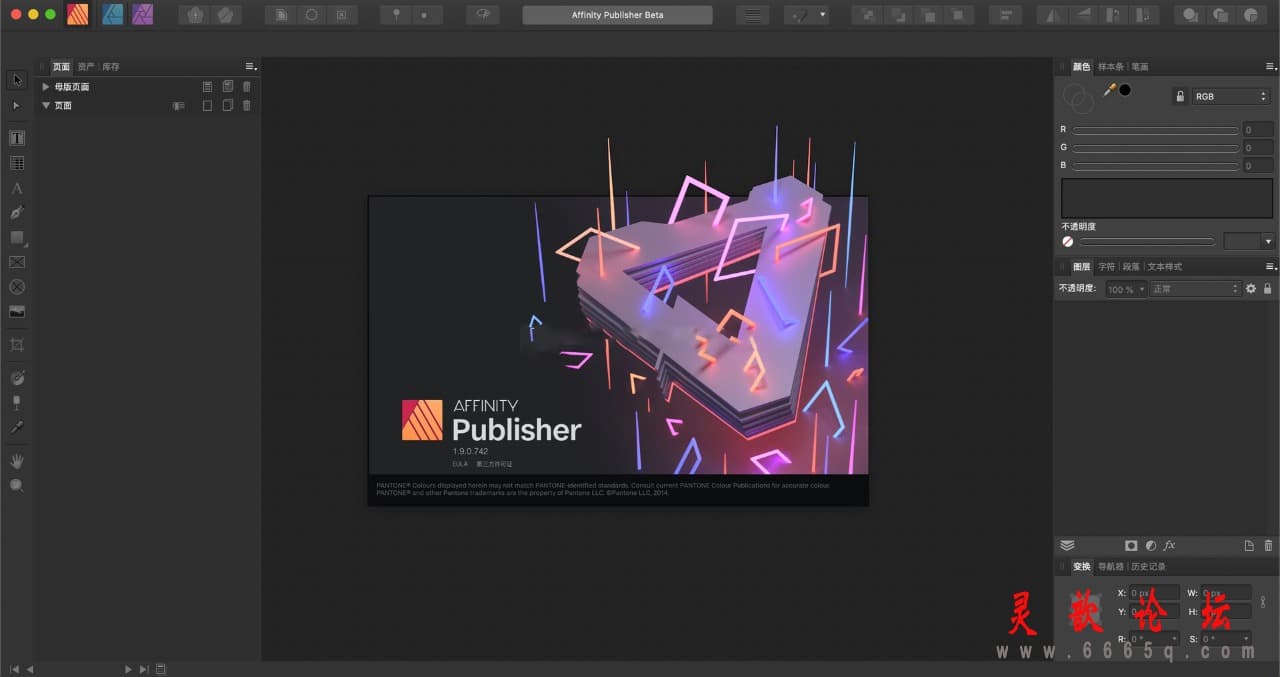The width and height of the screenshot is (1280, 677).
Task: Expand the 母版页面 section
Action: click(46, 87)
